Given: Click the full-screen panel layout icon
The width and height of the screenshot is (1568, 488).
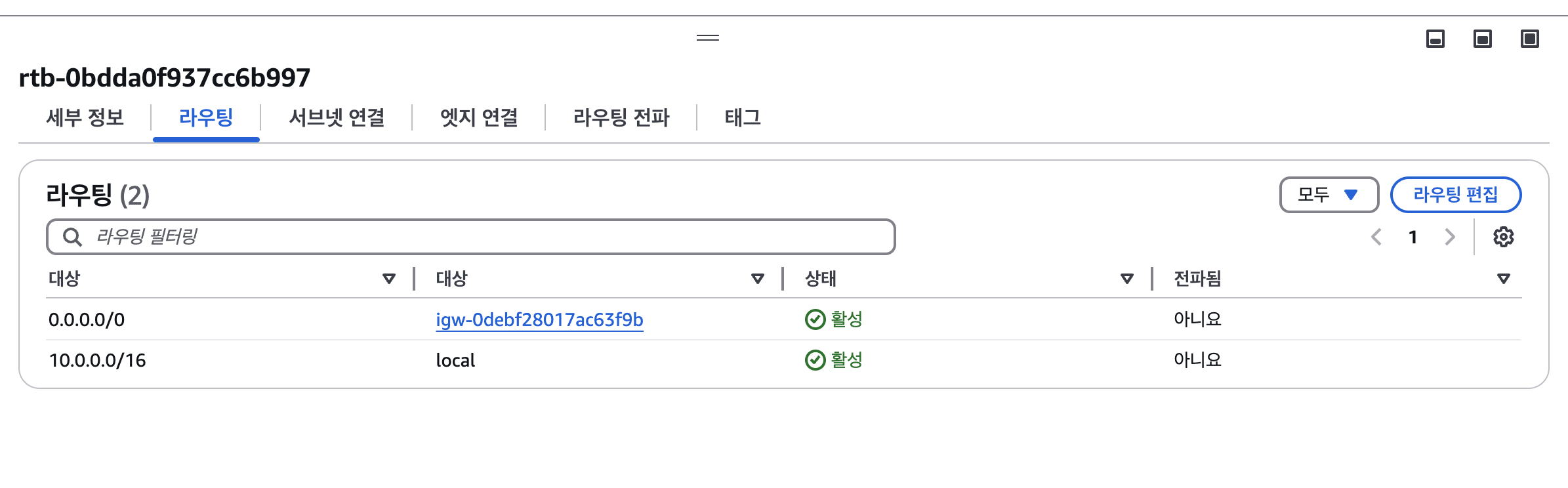Looking at the screenshot, I should tap(1530, 39).
